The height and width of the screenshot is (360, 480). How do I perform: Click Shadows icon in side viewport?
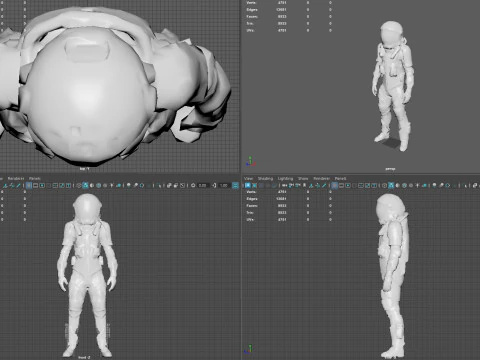tap(424, 185)
